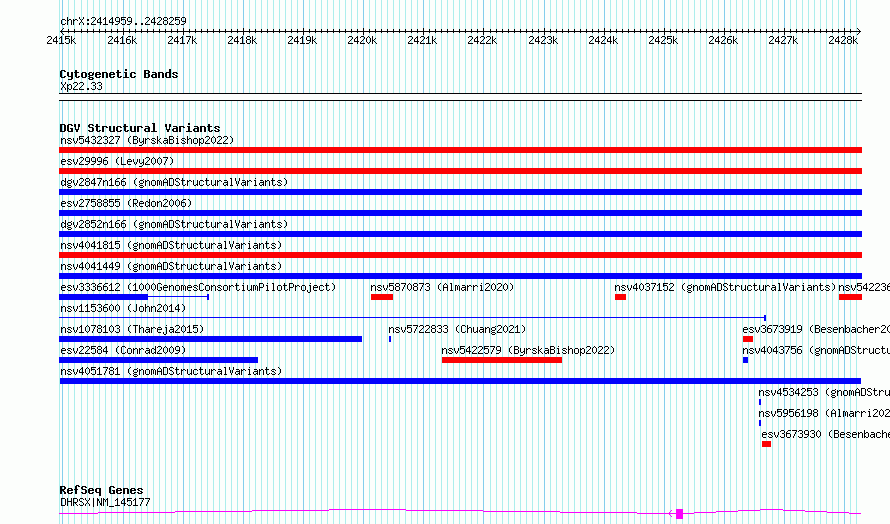Image resolution: width=890 pixels, height=524 pixels.
Task: Select the nsv4041449 gnomAD variant label
Action: click(x=171, y=266)
